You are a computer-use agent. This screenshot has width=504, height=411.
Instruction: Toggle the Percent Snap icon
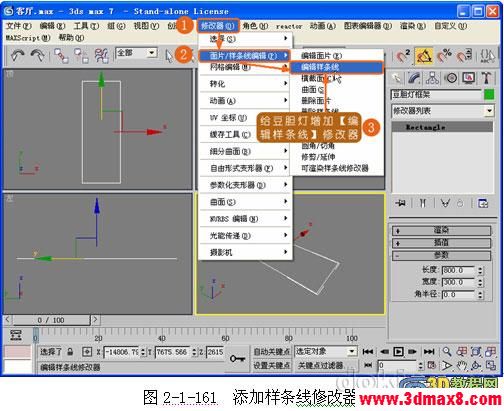point(444,56)
